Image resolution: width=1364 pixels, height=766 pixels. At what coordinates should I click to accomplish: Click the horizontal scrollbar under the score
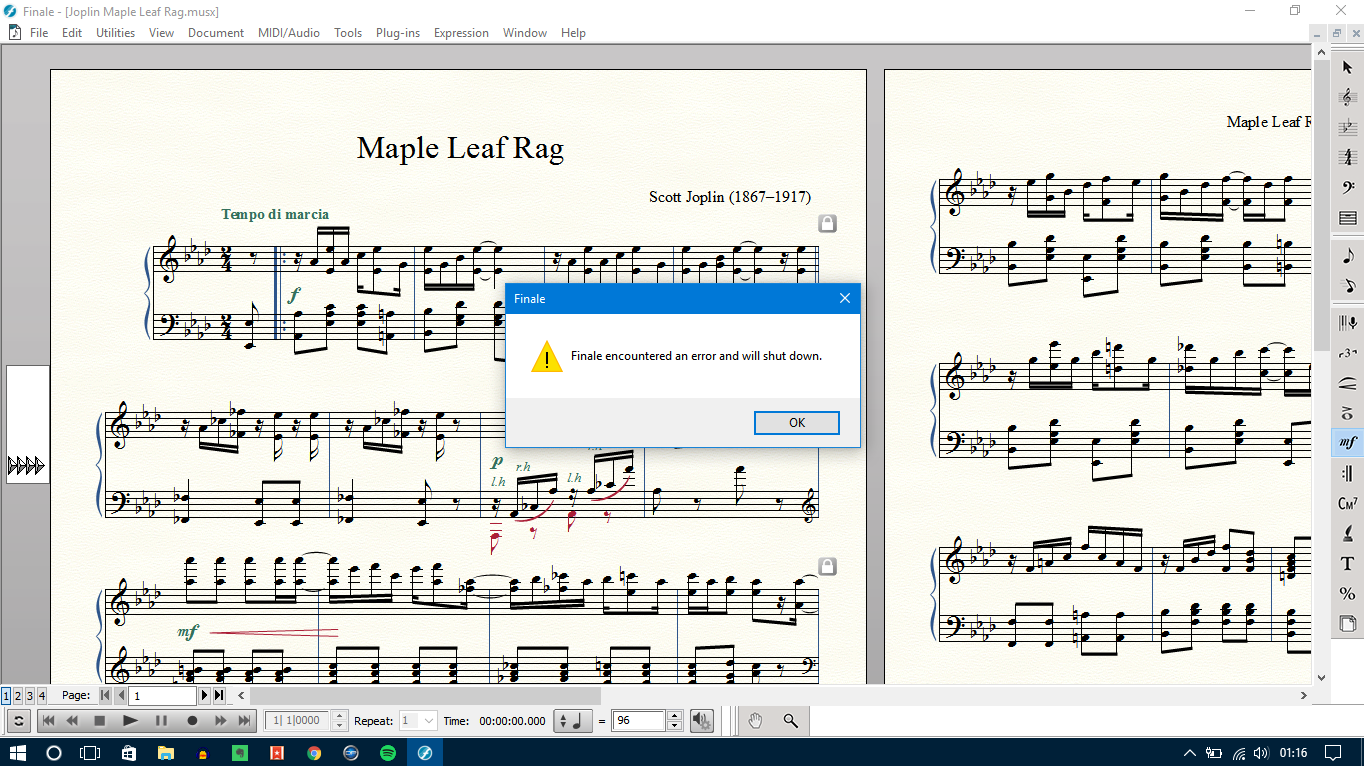pos(700,695)
